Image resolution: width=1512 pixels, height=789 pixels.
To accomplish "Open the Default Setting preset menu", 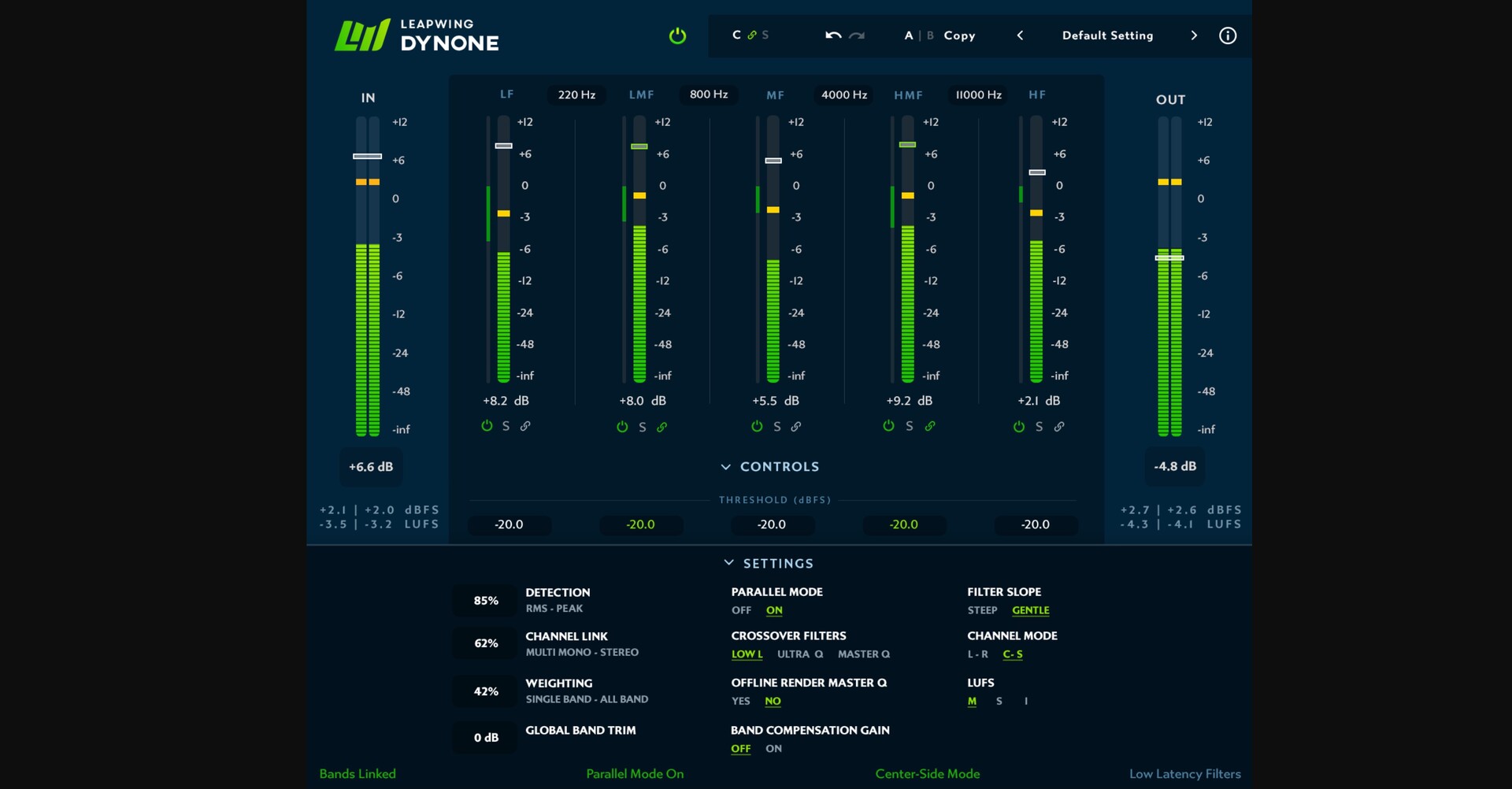I will click(1107, 35).
